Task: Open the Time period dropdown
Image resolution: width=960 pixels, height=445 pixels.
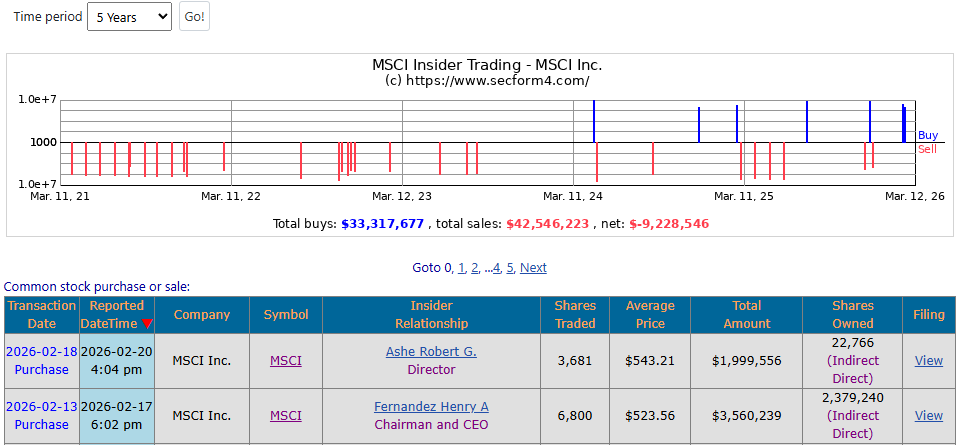Action: pyautogui.click(x=129, y=17)
